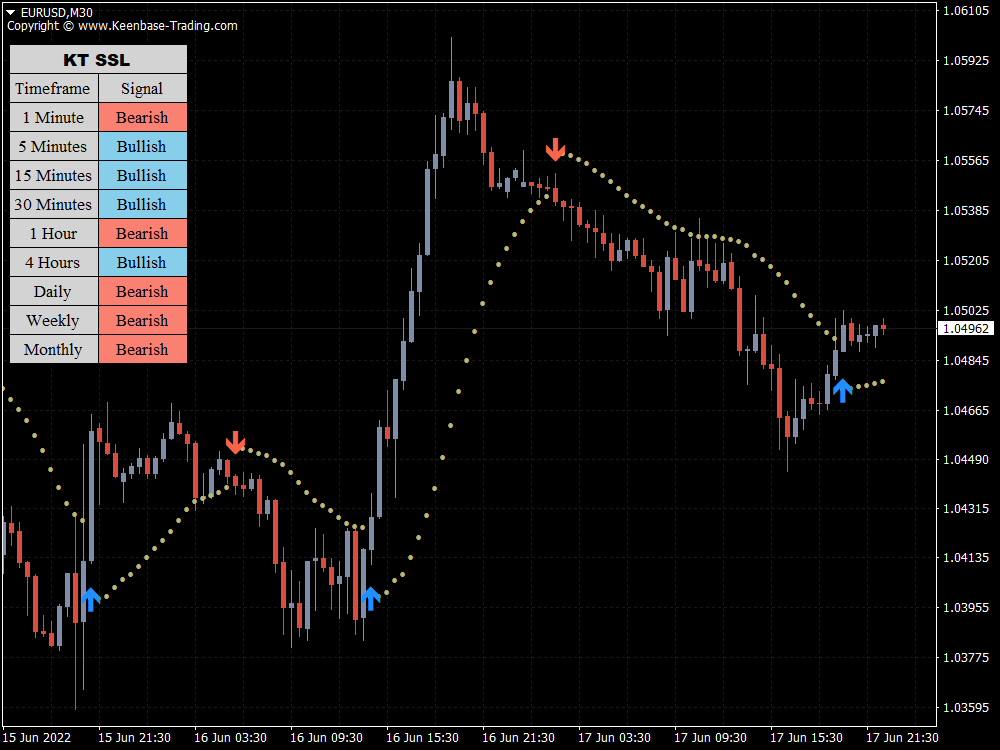The image size is (1000, 750).
Task: Select the Monthly timeframe cell
Action: tap(54, 349)
